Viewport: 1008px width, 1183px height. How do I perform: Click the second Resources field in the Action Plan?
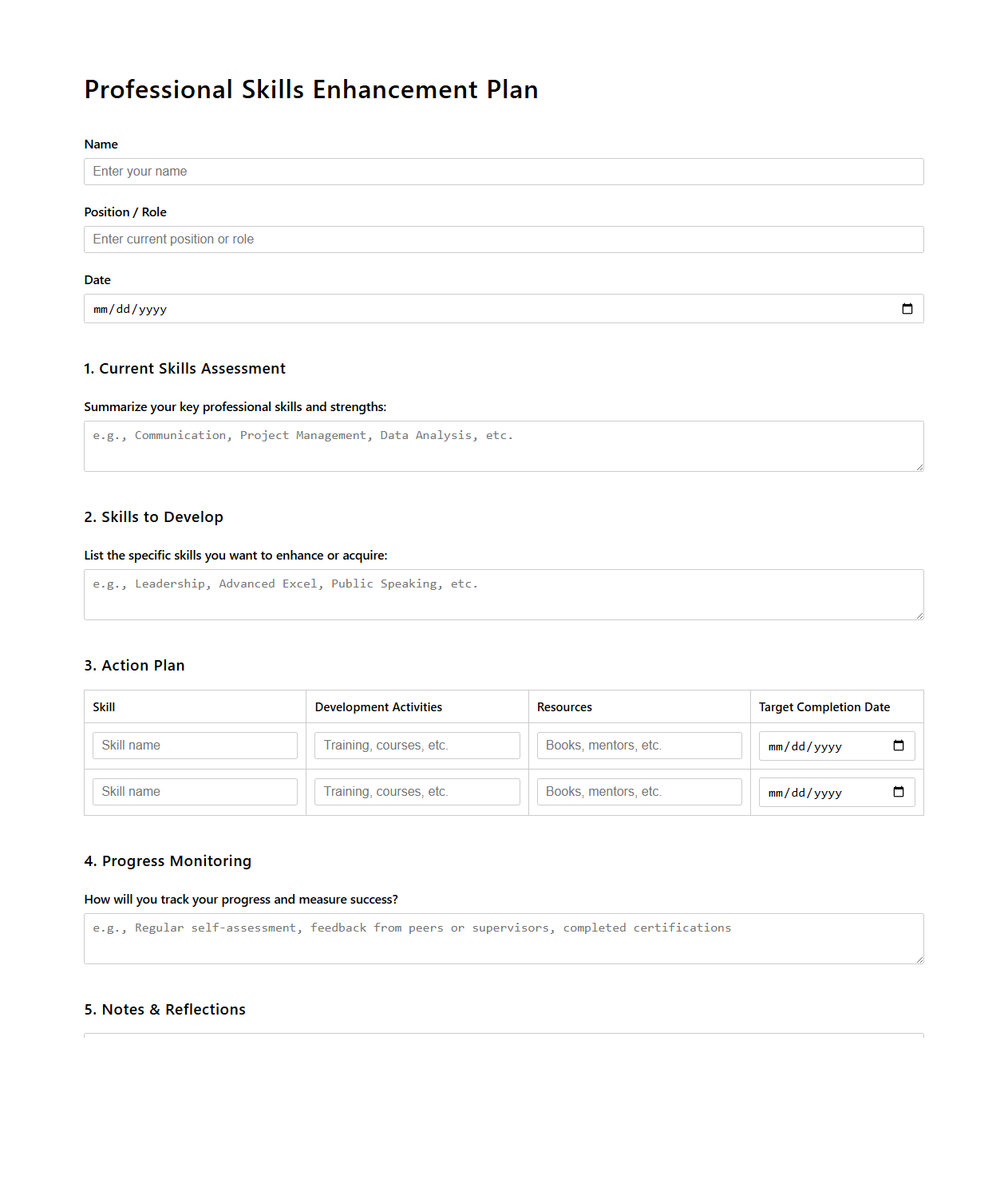pos(638,791)
